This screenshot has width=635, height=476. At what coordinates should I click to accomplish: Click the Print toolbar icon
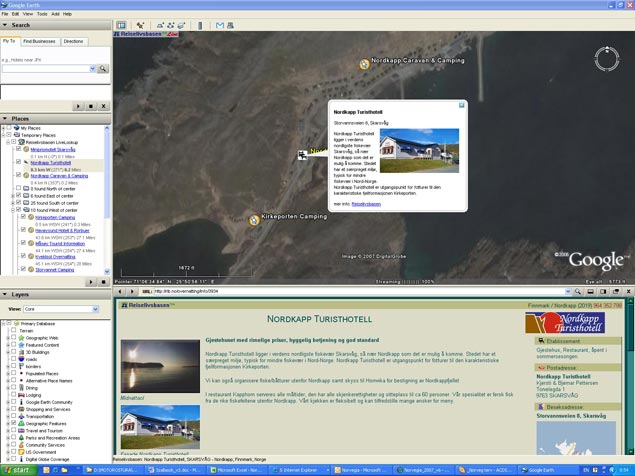(230, 26)
